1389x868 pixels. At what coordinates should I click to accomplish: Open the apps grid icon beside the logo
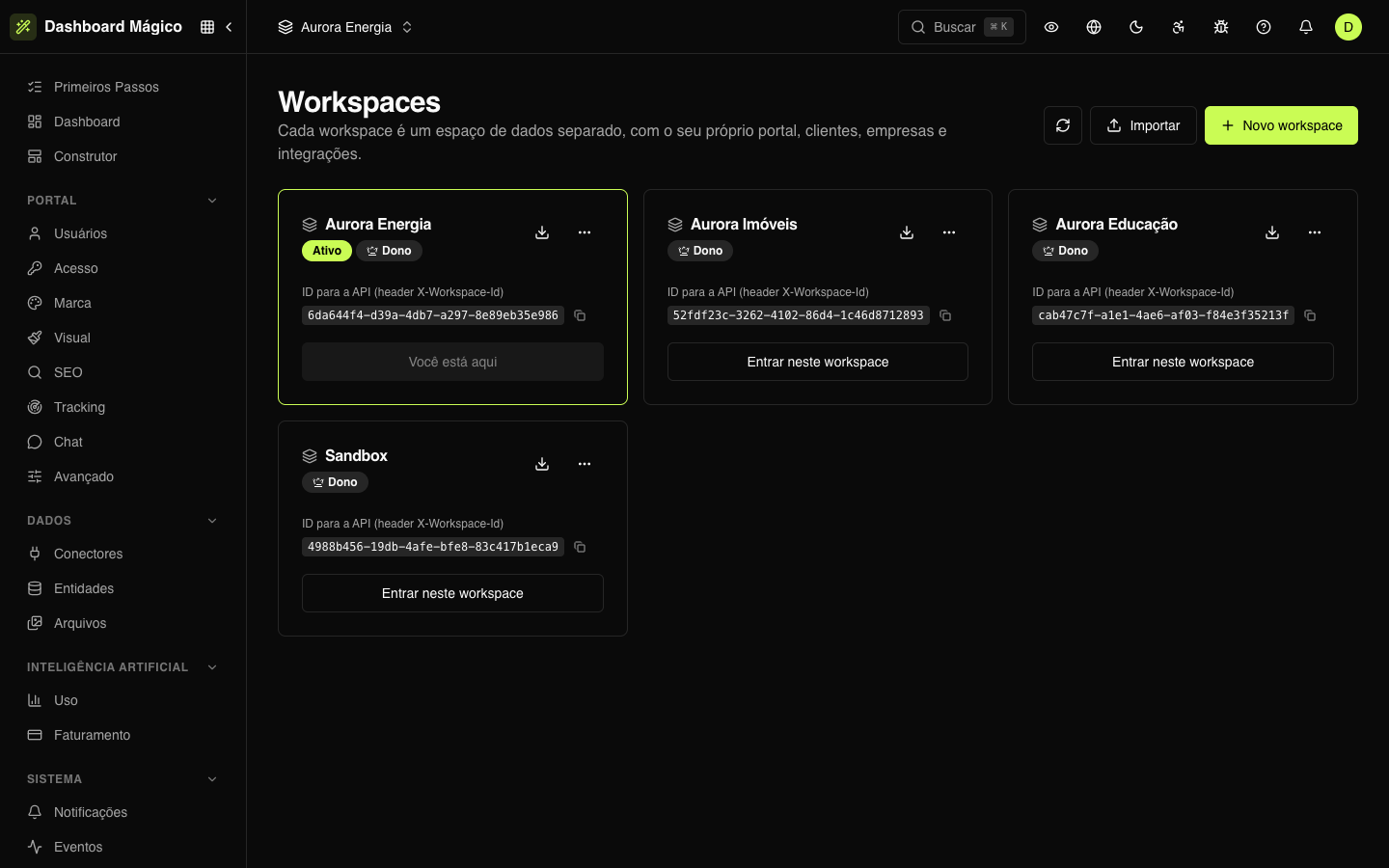click(207, 27)
